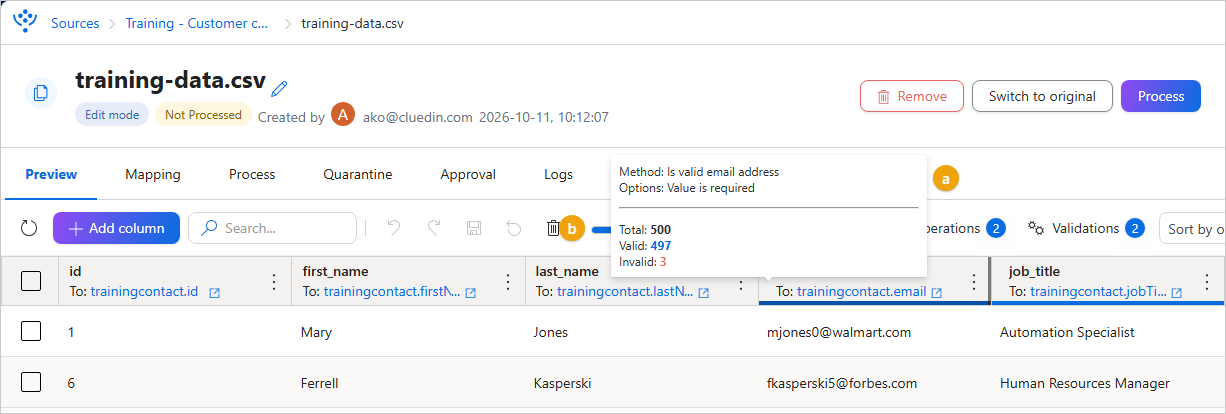This screenshot has width=1226, height=414.
Task: Click the Process button
Action: 1161,96
